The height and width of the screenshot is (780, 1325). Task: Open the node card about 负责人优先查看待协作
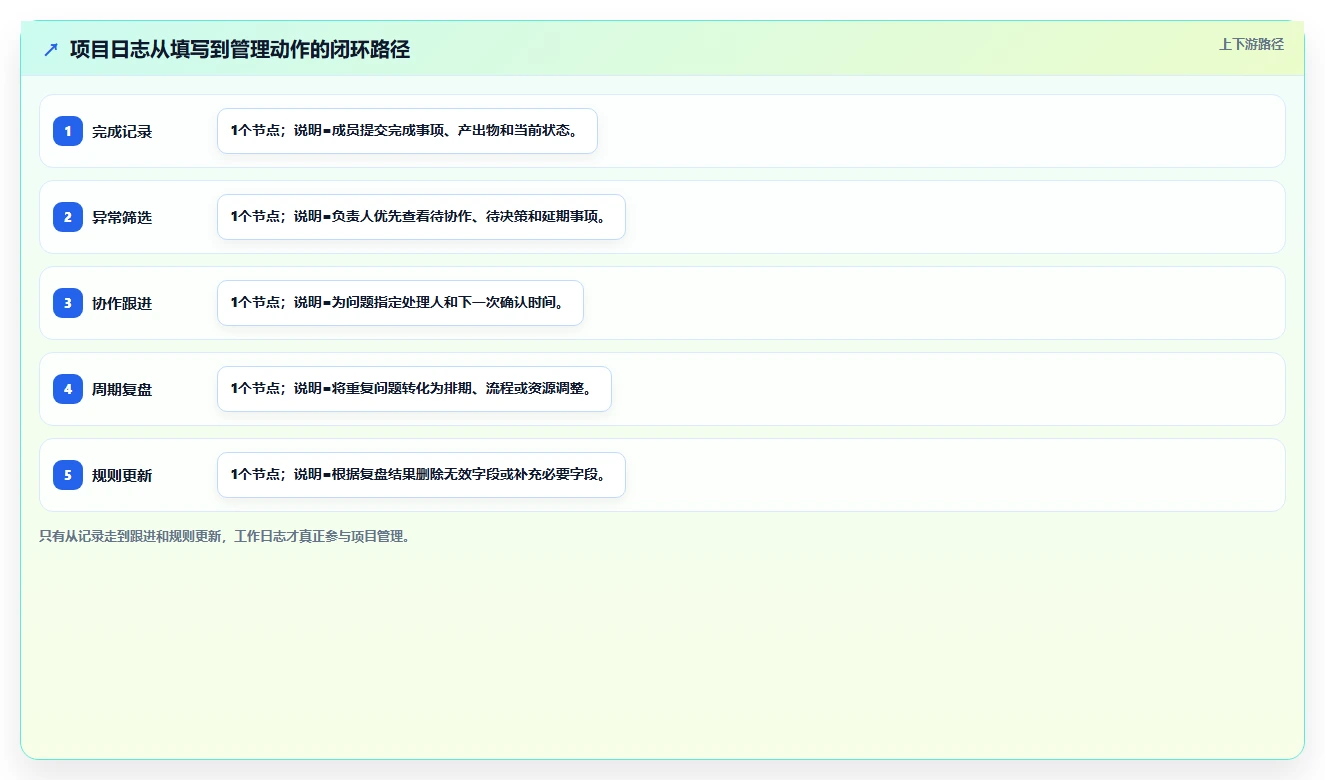(x=421, y=217)
